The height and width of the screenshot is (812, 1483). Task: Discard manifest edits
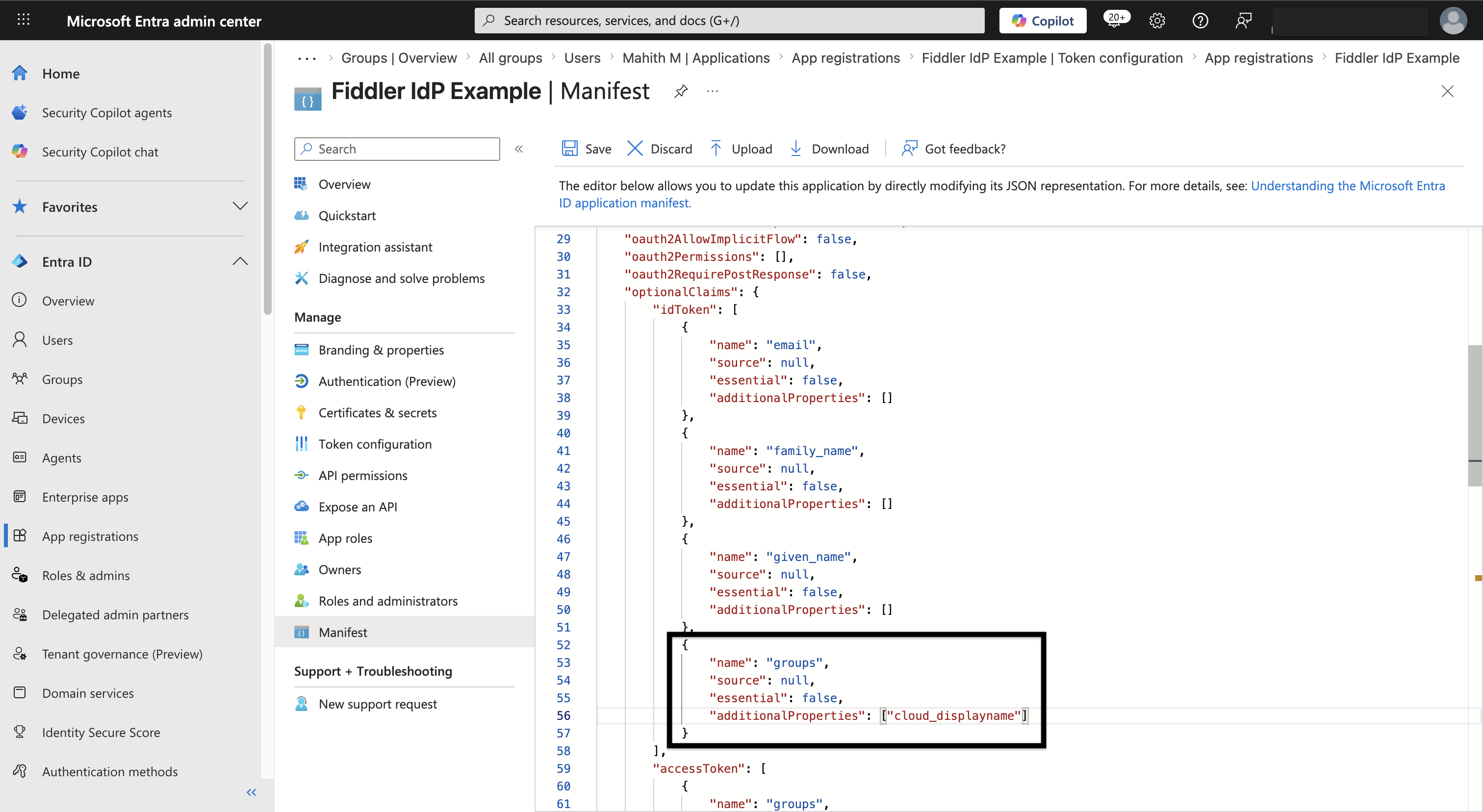[659, 149]
